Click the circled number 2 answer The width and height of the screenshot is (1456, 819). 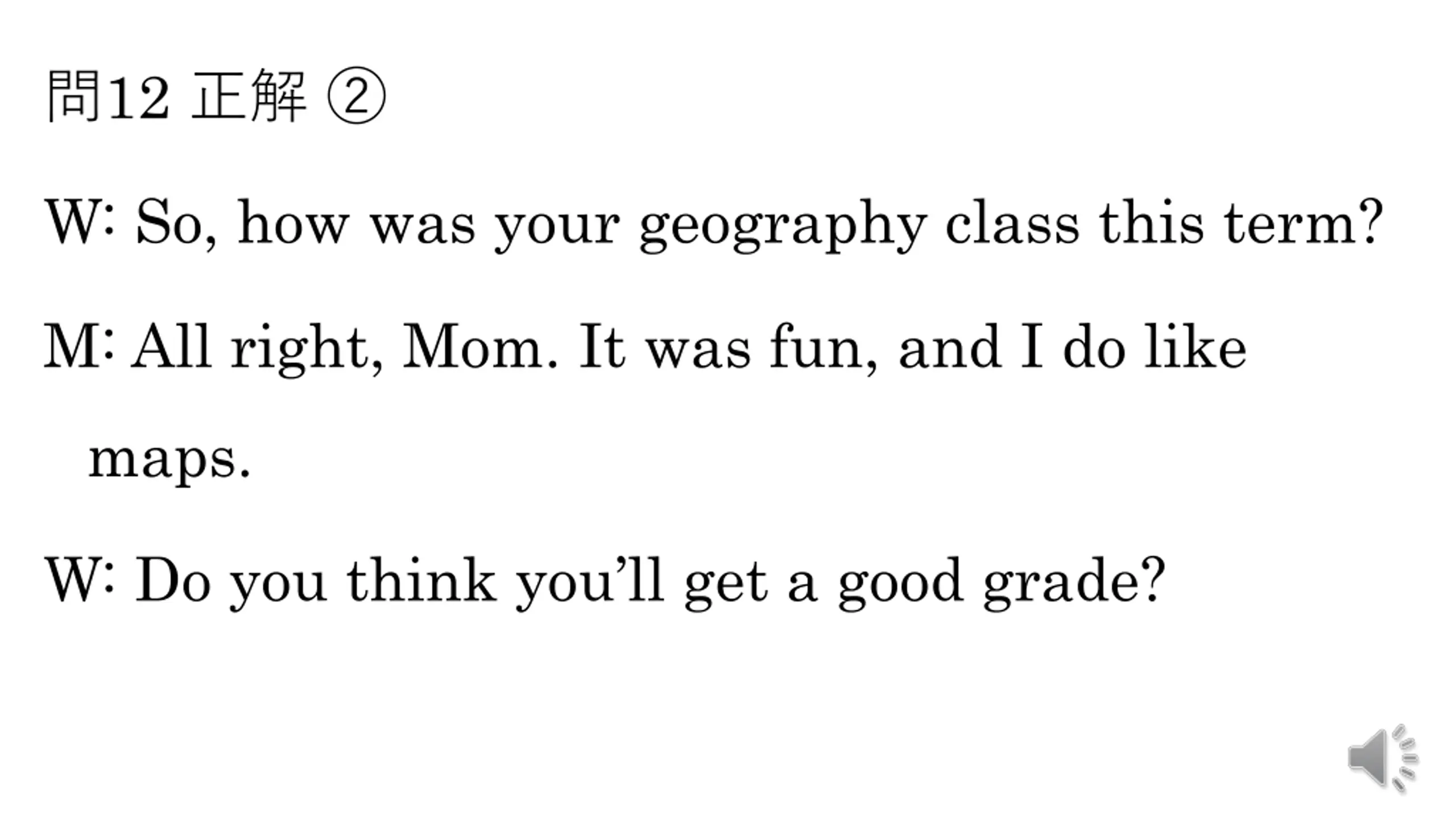pyautogui.click(x=357, y=96)
